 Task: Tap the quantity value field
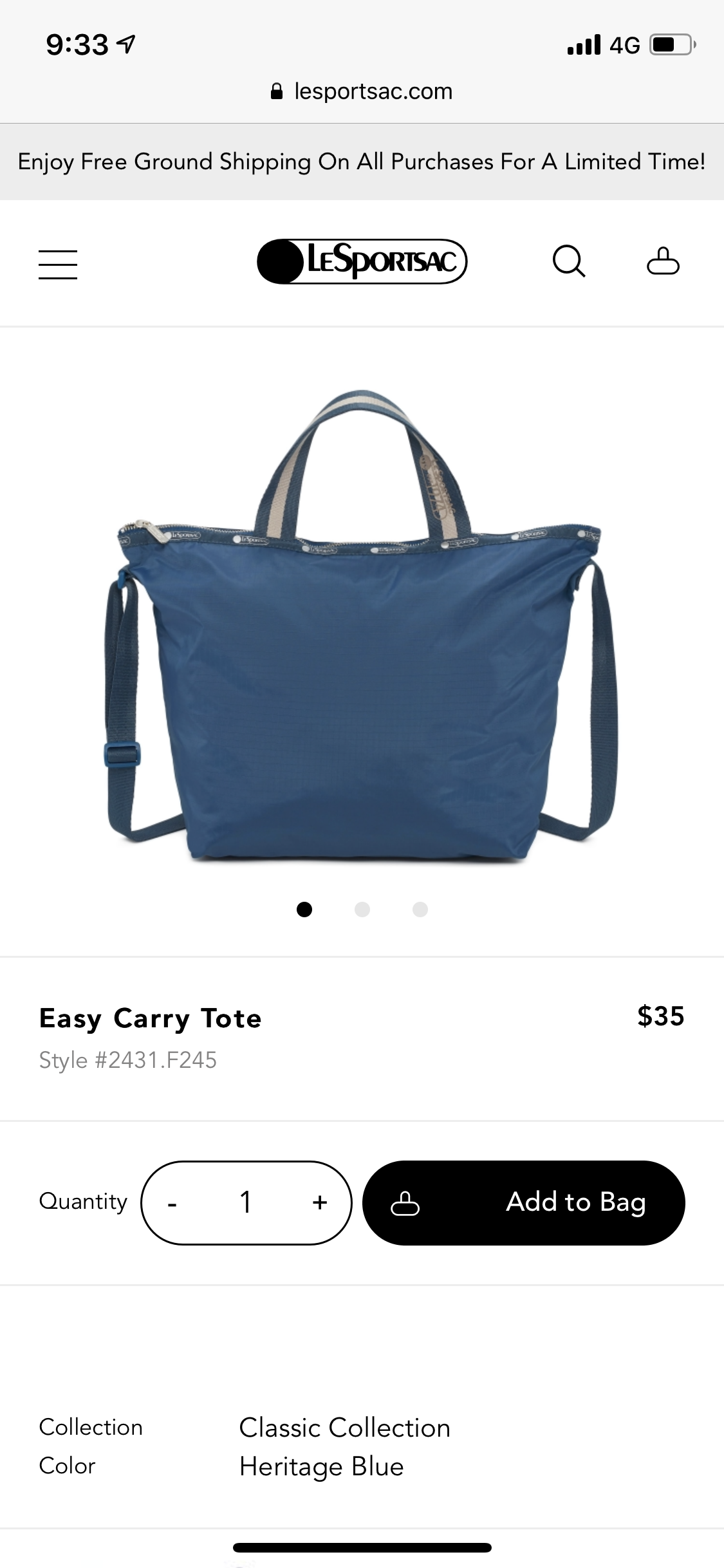tap(246, 1202)
